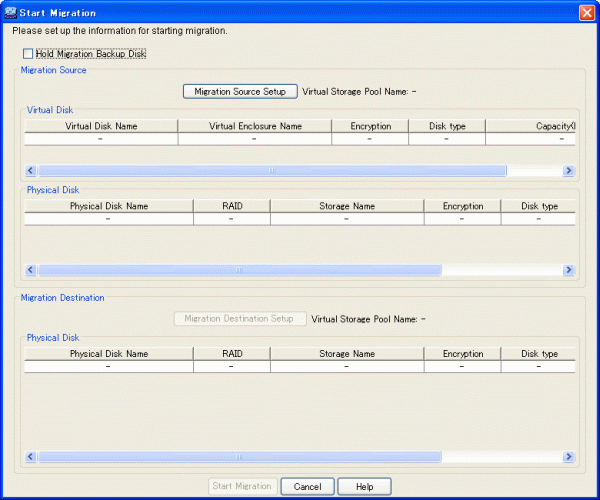Close the Start Migration dialog

point(586,12)
